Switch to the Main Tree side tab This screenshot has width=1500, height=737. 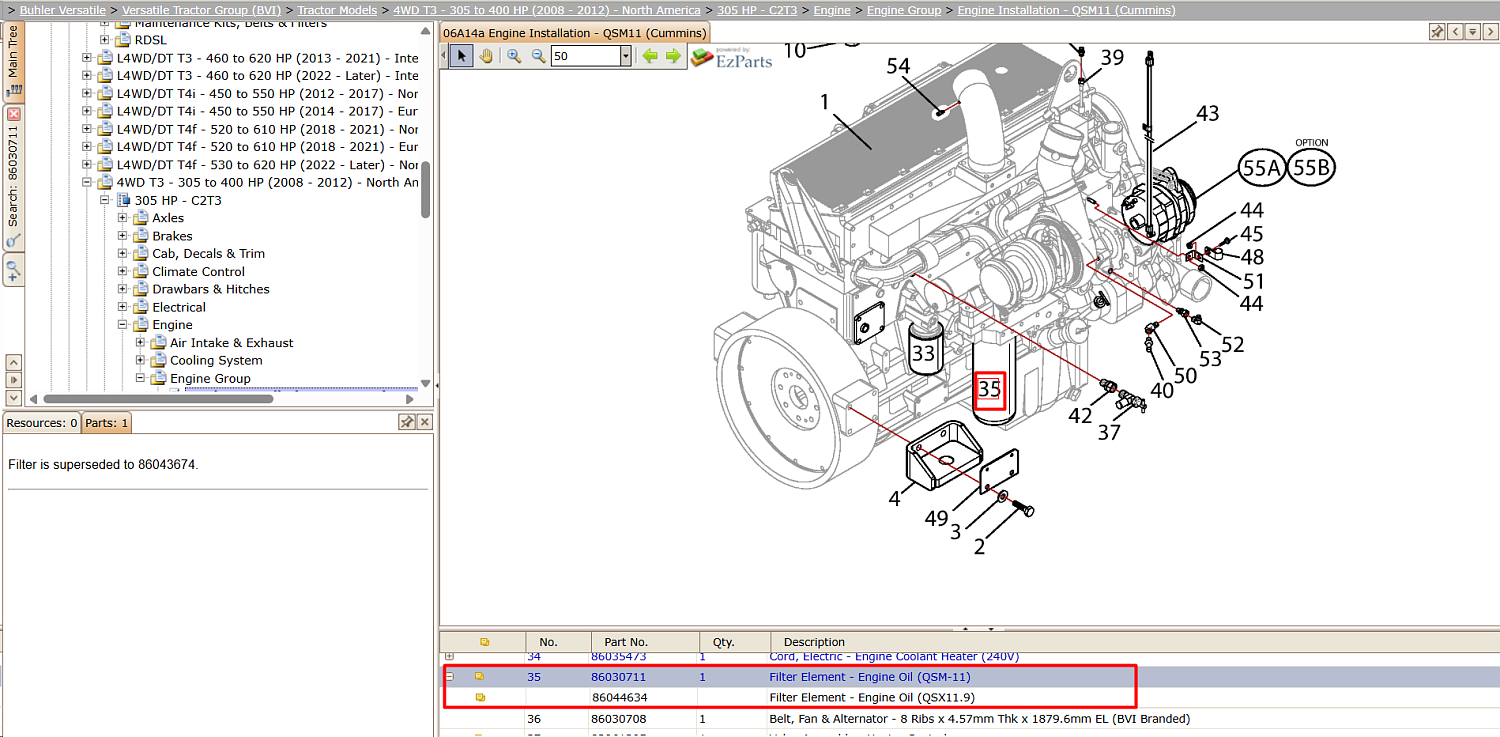coord(14,60)
